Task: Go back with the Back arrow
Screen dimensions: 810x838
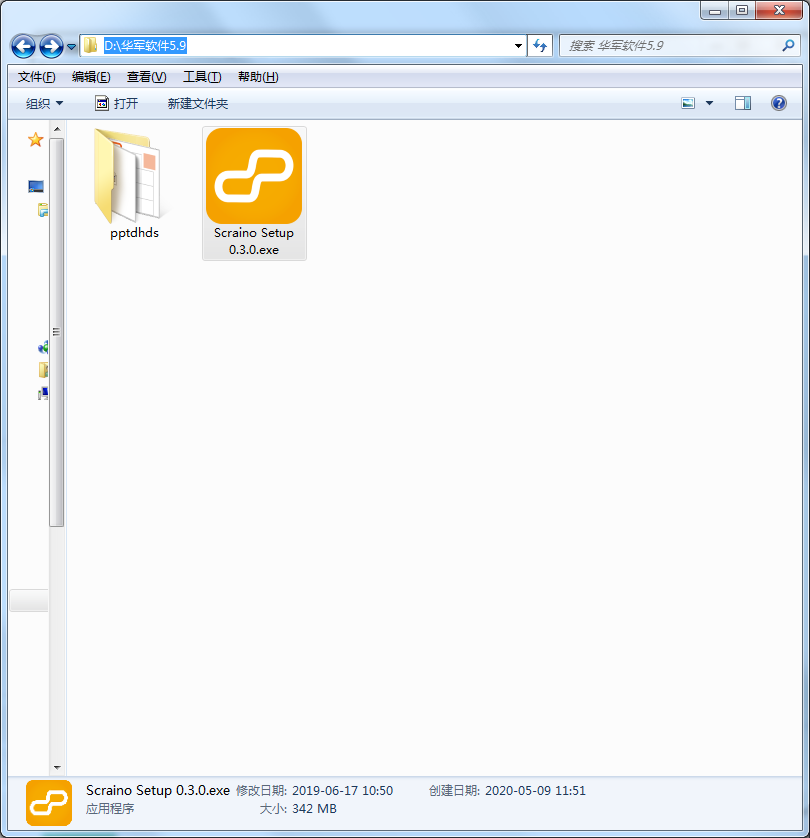Action: (23, 46)
